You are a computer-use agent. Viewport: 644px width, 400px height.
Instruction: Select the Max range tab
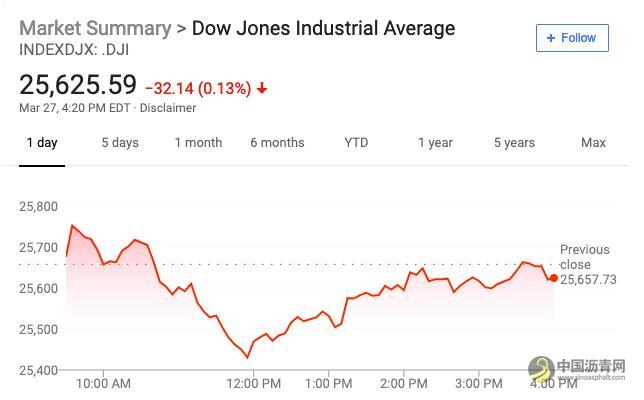point(593,143)
